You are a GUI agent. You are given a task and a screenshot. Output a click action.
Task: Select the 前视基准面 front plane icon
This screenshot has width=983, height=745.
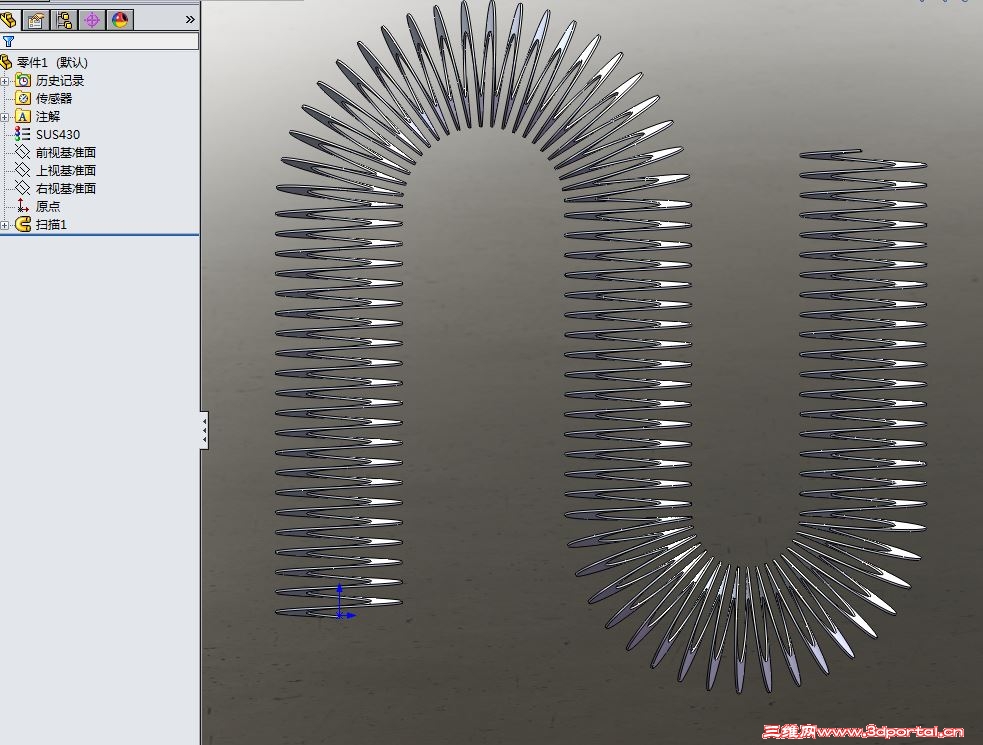click(23, 152)
